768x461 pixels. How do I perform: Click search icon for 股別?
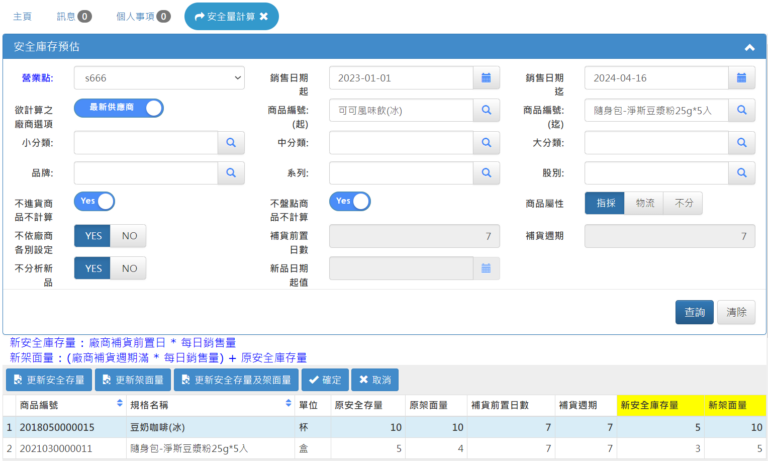pos(742,173)
